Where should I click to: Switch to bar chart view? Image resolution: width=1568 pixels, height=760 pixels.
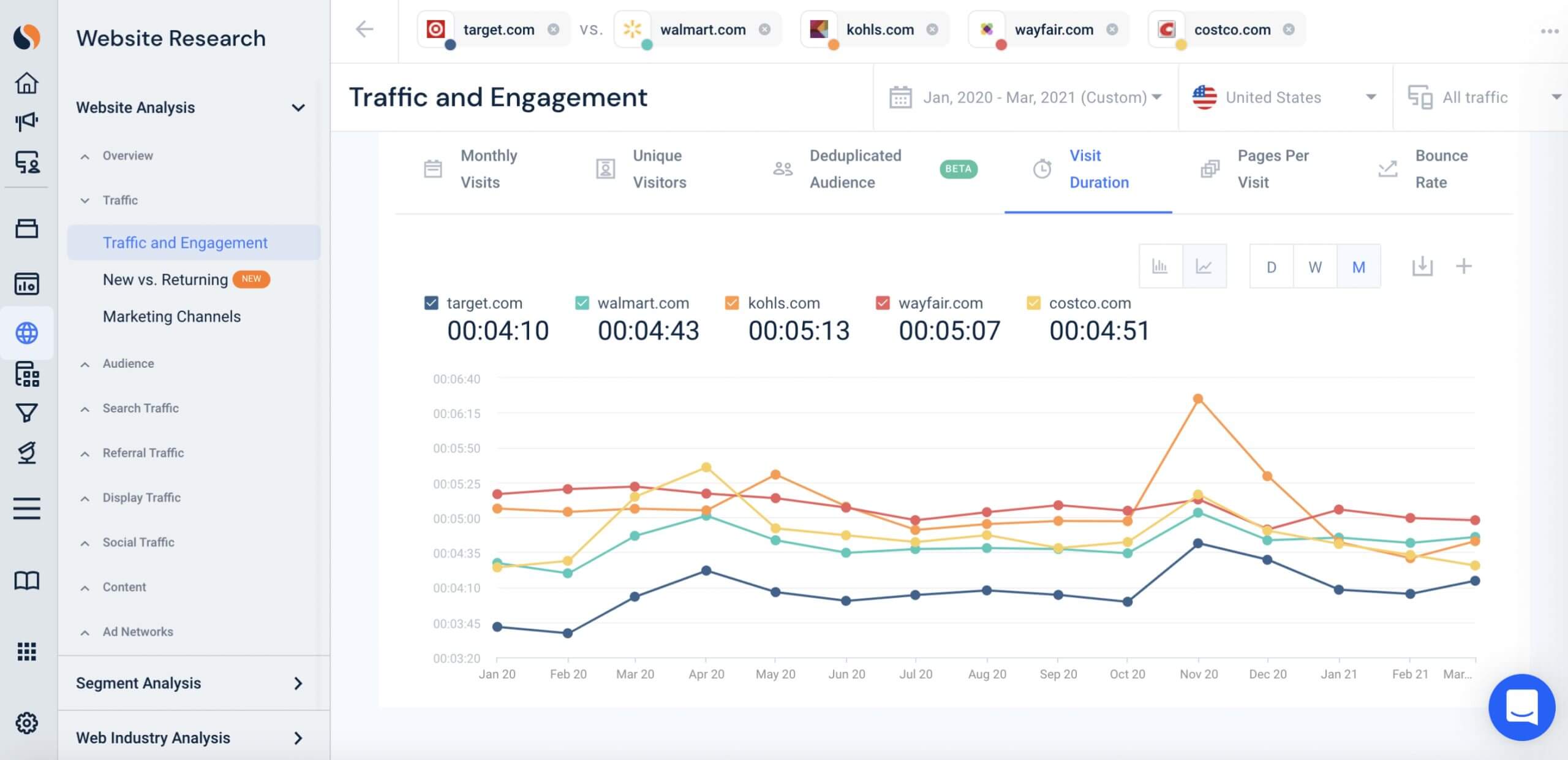(x=1160, y=266)
